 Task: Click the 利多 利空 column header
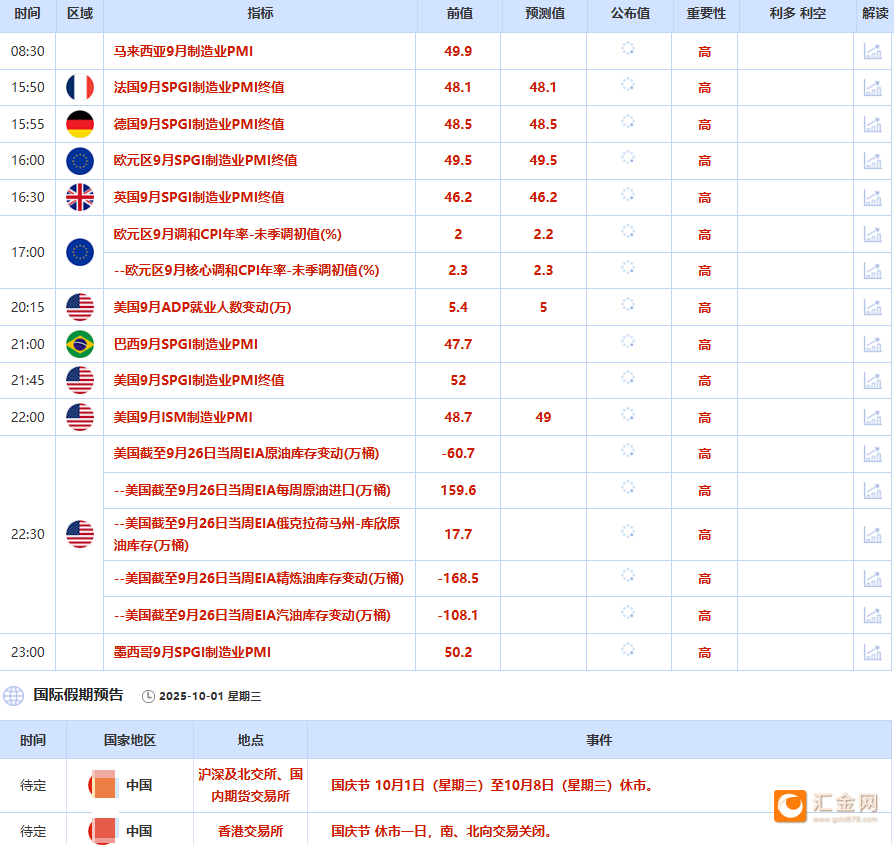[798, 13]
